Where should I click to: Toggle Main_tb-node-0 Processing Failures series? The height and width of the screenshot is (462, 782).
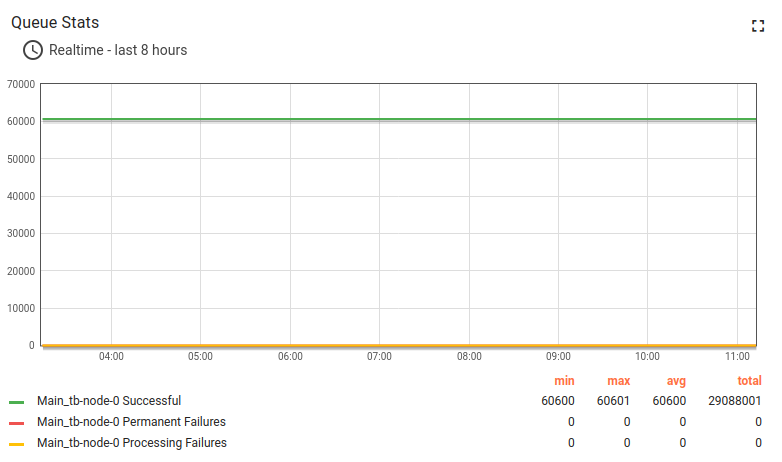click(132, 443)
